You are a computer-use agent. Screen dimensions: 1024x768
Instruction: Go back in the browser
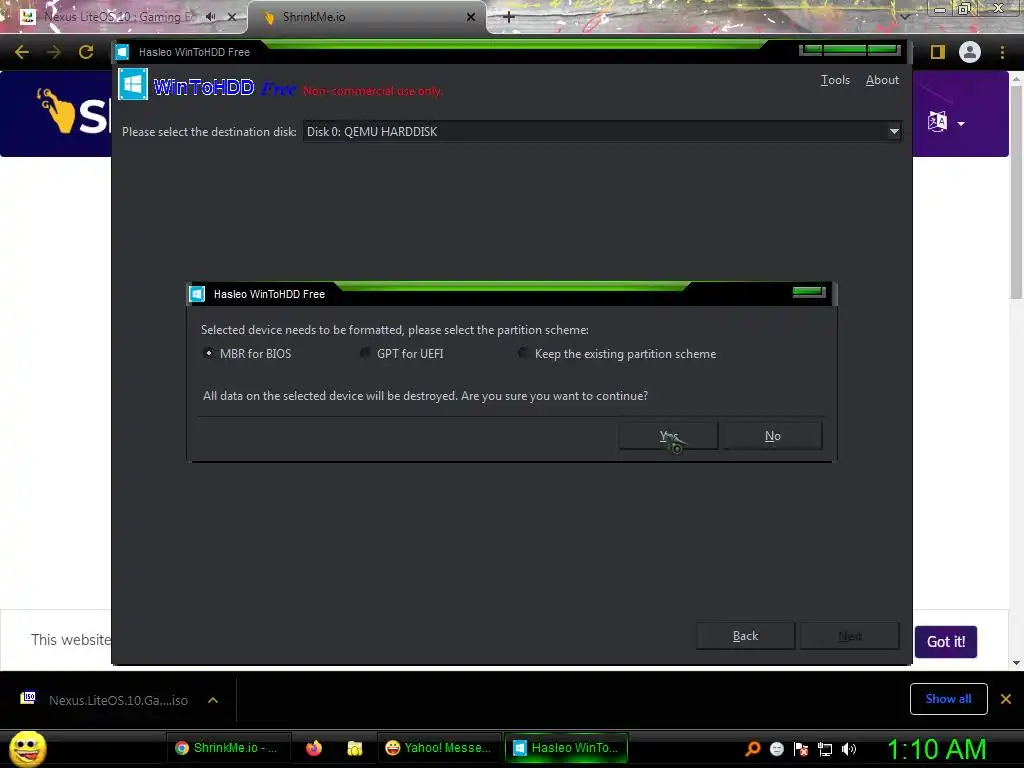(22, 52)
